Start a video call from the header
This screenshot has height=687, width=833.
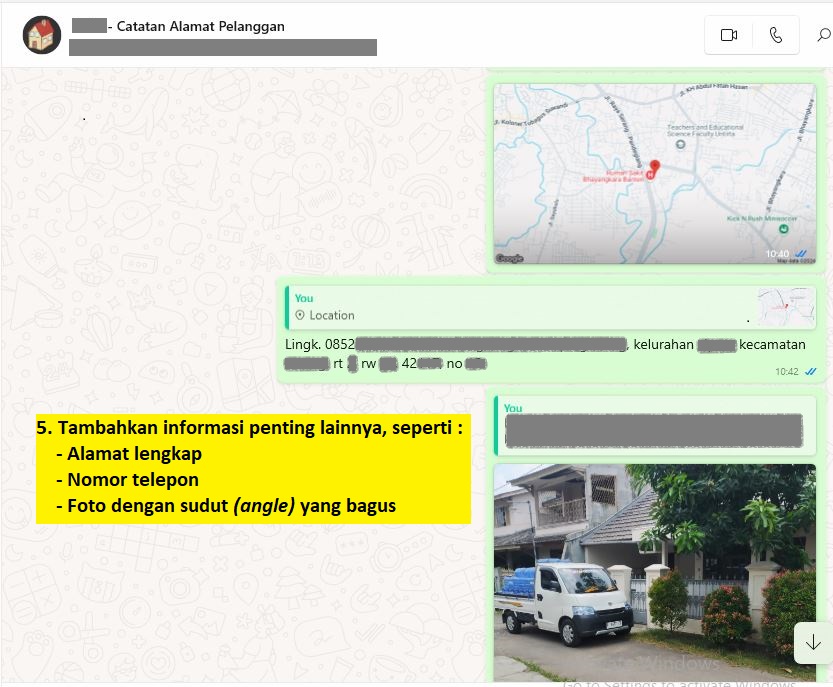point(728,35)
